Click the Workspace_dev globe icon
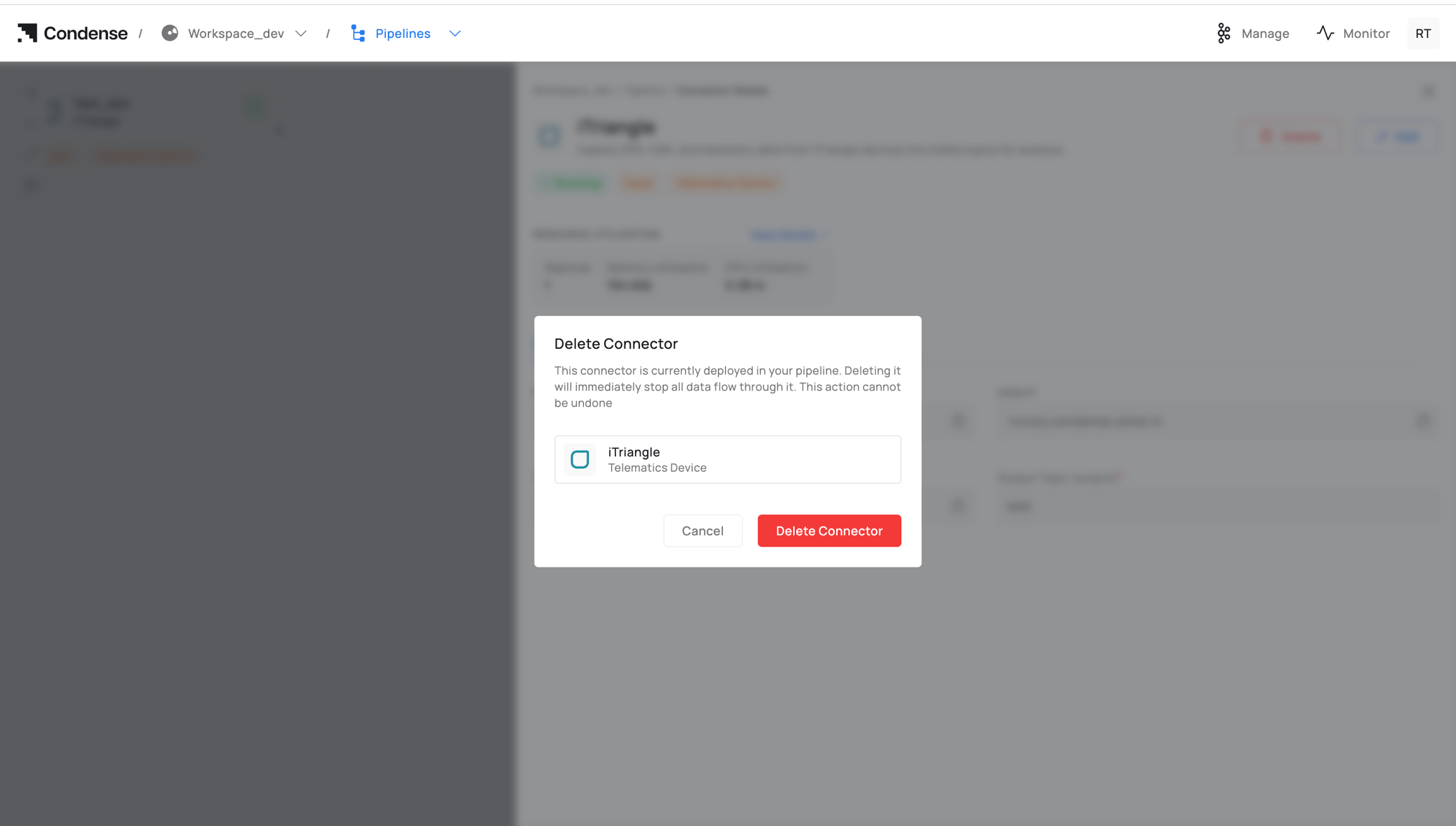1456x826 pixels. click(x=169, y=33)
